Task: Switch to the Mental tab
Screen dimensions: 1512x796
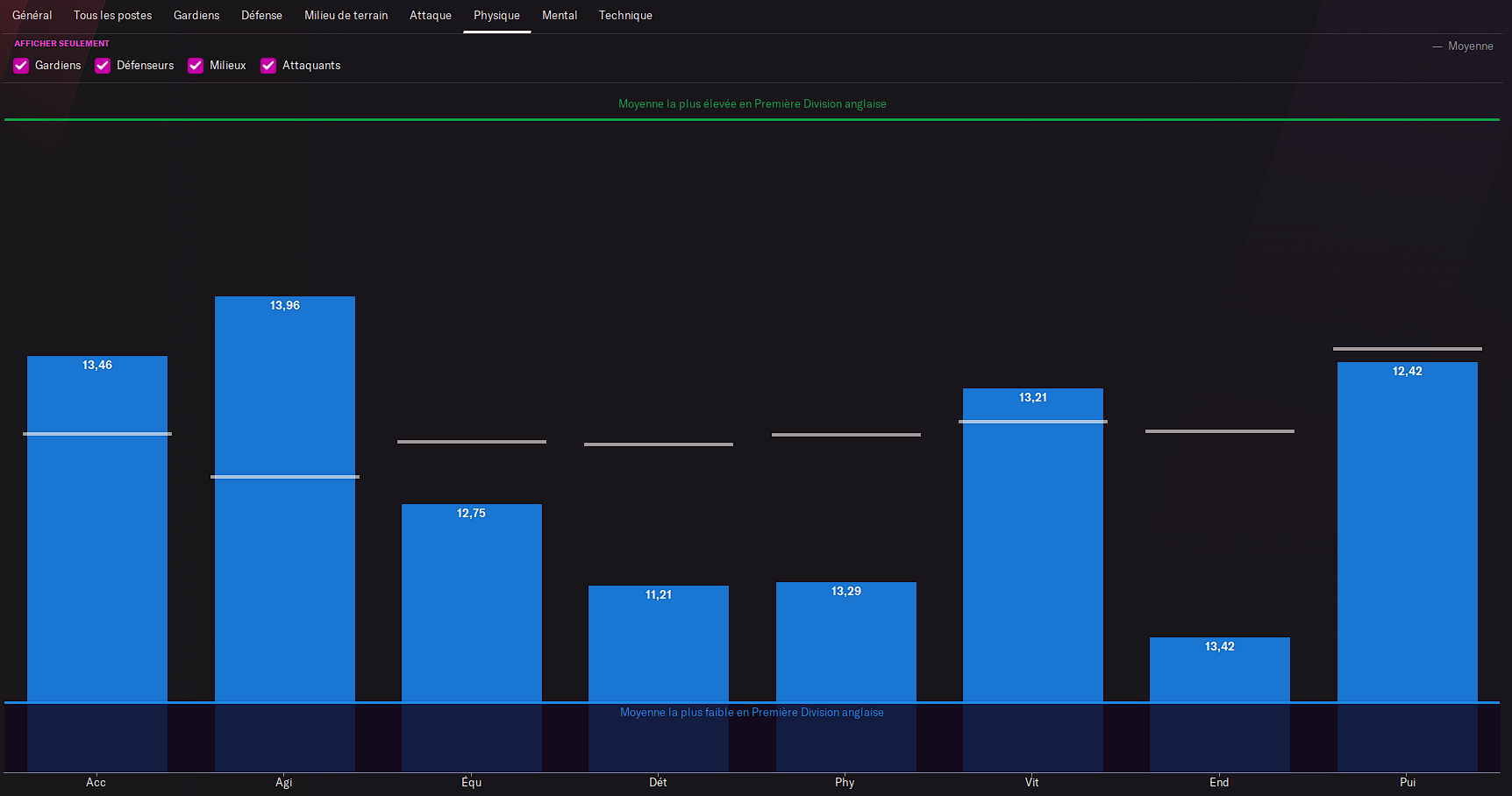Action: click(x=560, y=16)
